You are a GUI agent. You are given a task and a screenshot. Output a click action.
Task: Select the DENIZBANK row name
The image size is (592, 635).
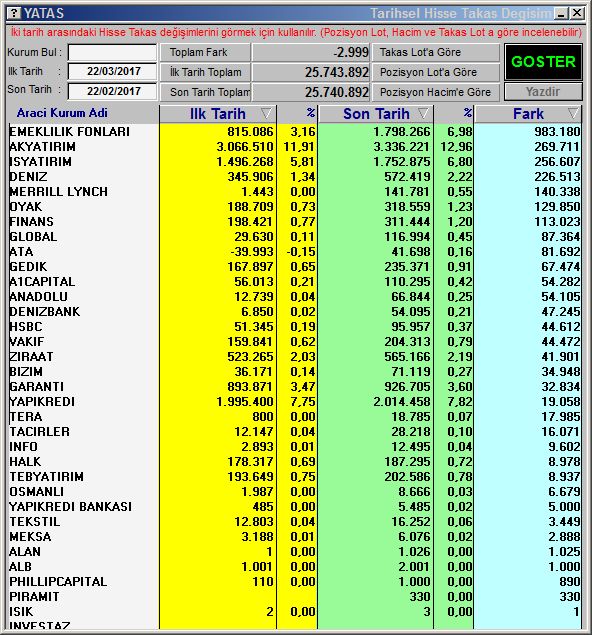(x=45, y=311)
